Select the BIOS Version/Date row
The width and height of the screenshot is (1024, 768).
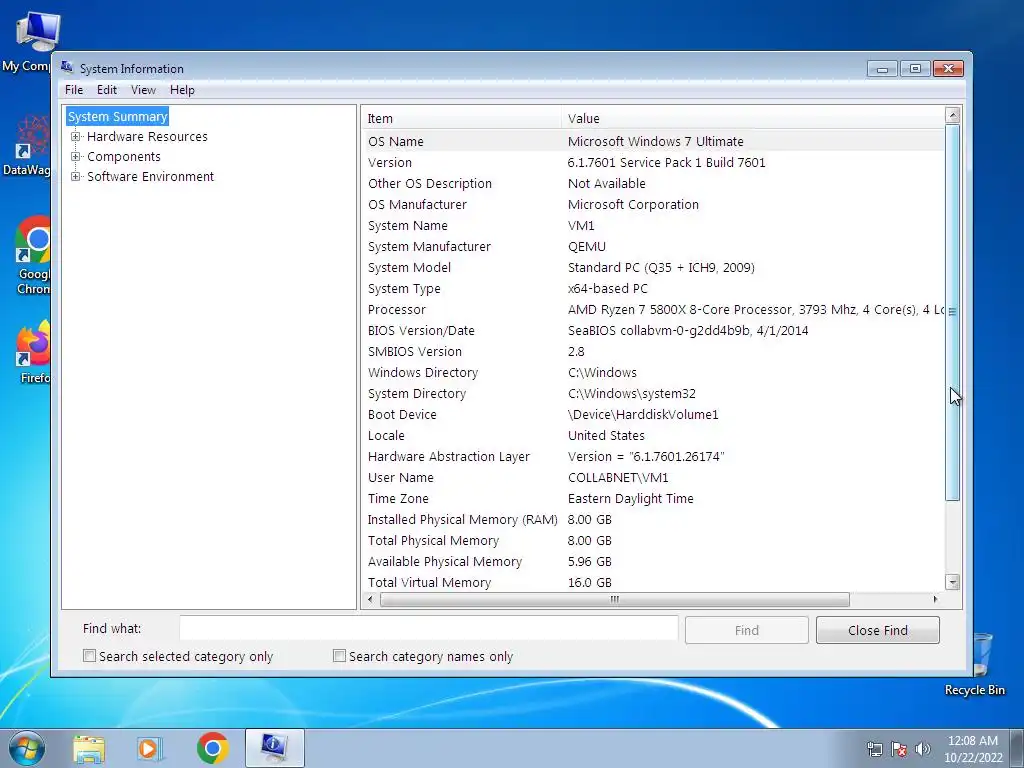click(653, 330)
